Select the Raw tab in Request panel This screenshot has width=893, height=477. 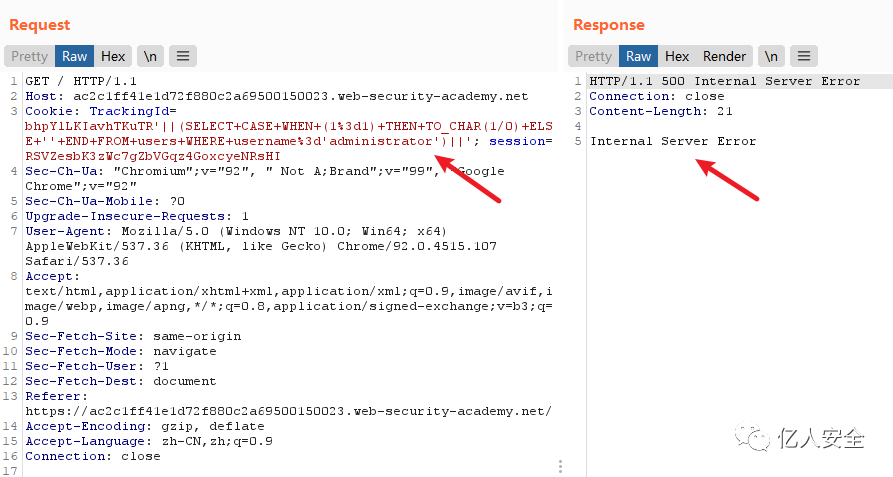coord(75,56)
